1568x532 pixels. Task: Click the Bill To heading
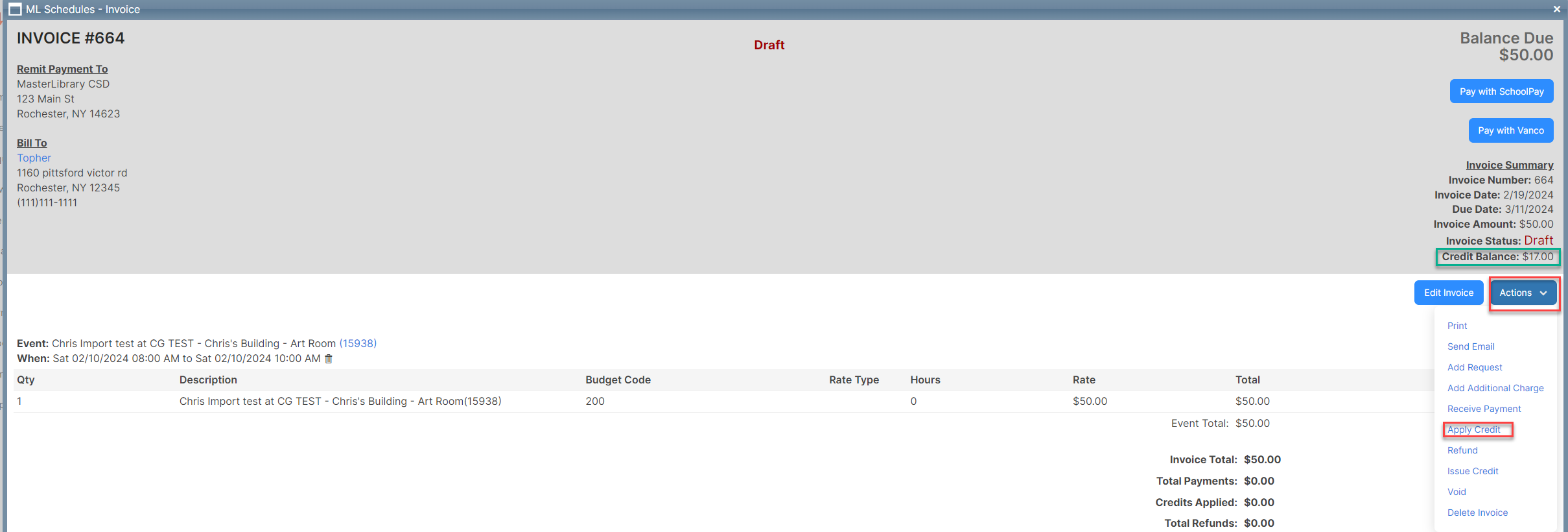32,143
